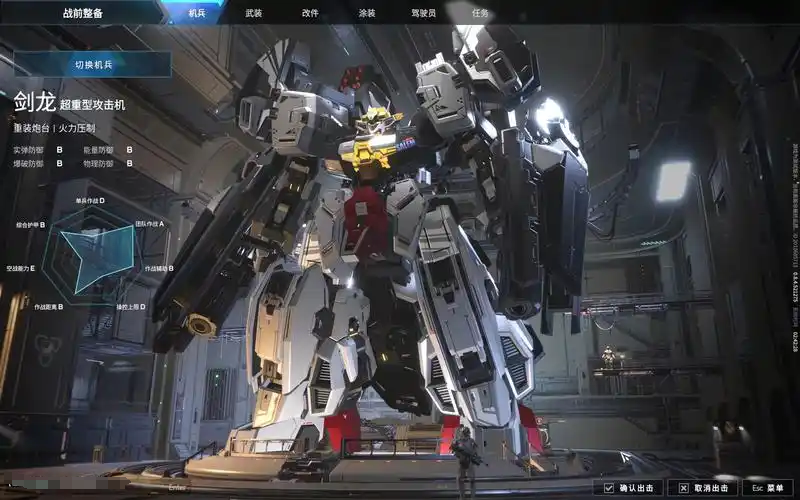This screenshot has height=500, width=800.
Task: Confirm sortie with 确认出击 button
Action: click(x=628, y=488)
